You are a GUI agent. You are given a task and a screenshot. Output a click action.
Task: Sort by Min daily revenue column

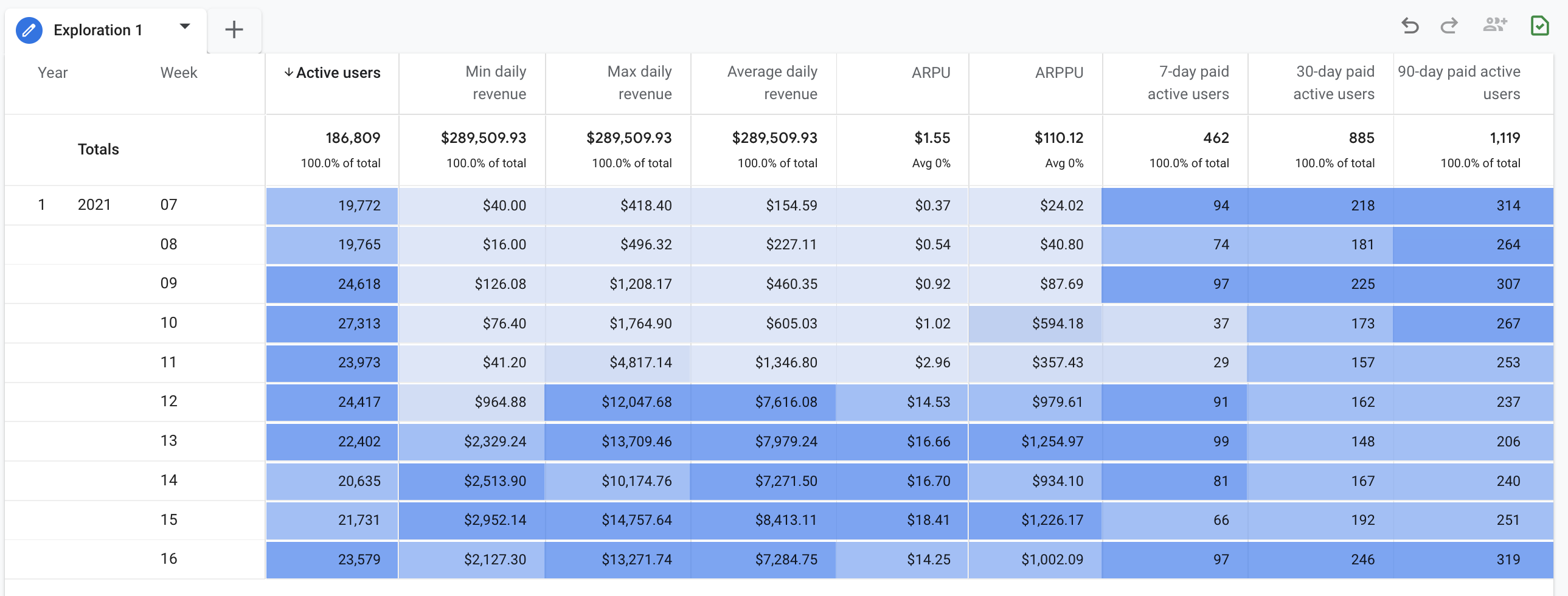pos(496,83)
